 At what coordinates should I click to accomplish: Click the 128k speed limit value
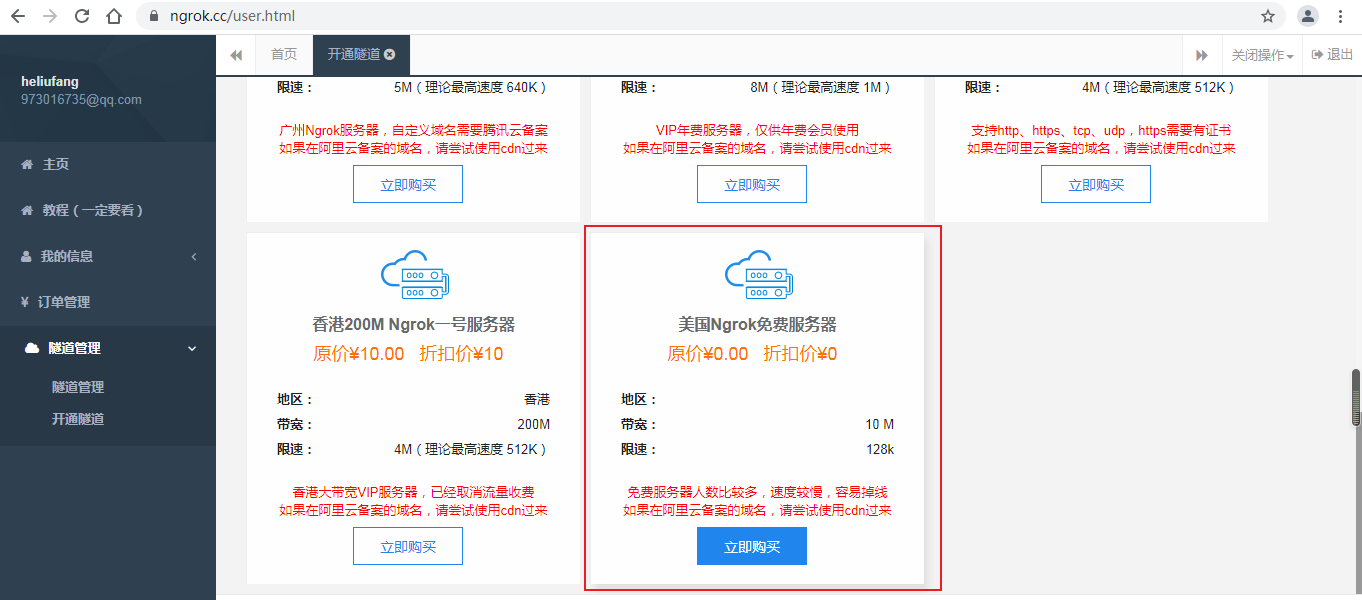(880, 450)
